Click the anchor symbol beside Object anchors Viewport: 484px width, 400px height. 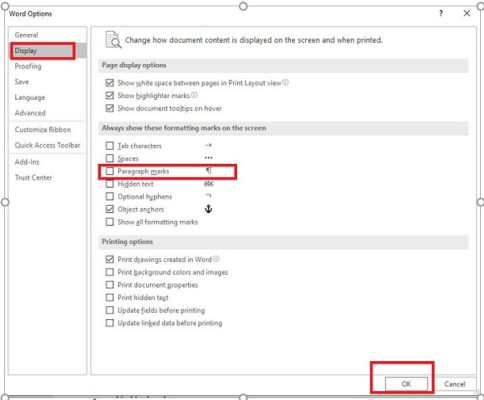208,209
